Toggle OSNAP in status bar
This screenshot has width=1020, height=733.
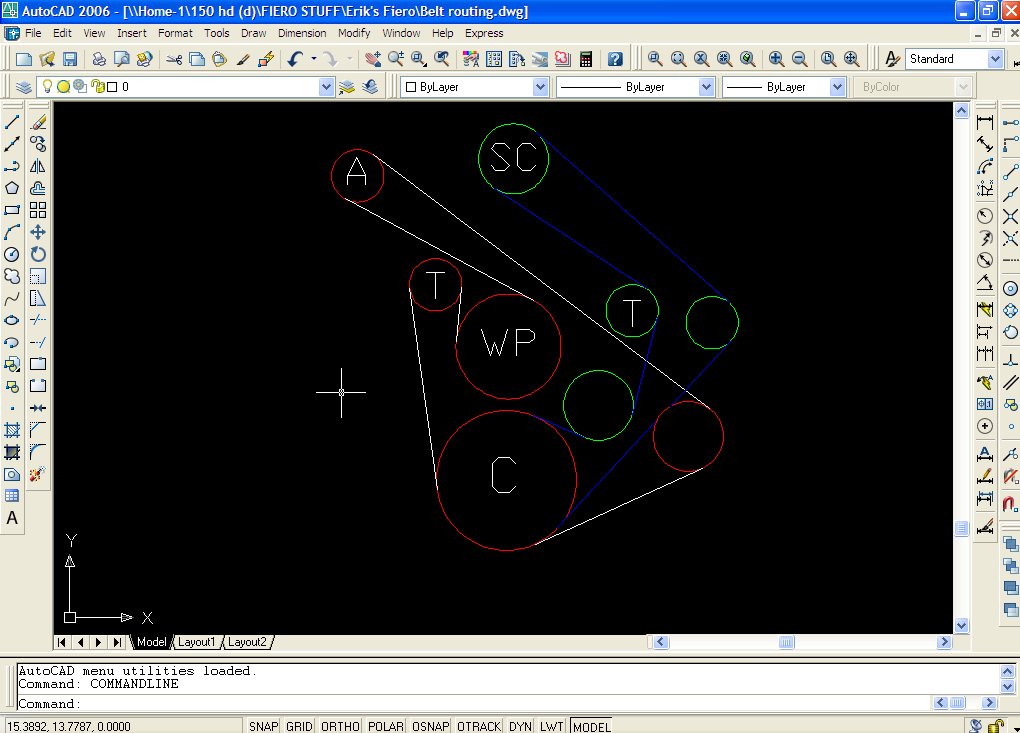[x=431, y=726]
